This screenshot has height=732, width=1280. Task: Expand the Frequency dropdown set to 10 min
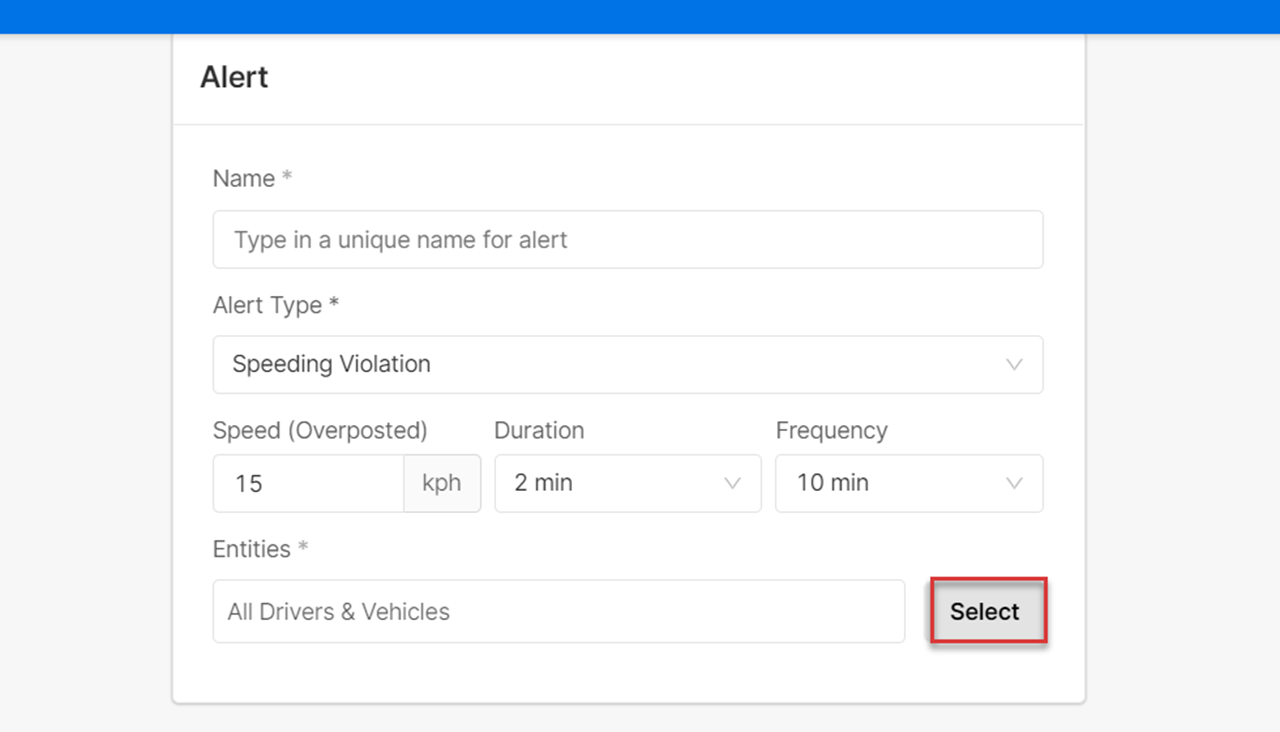point(908,484)
